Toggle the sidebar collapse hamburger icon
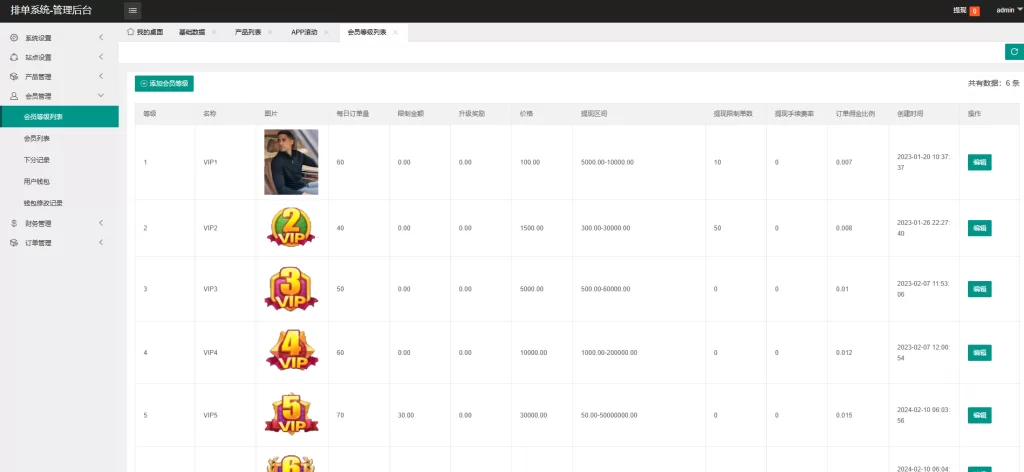Viewport: 1024px width, 472px height. [132, 10]
